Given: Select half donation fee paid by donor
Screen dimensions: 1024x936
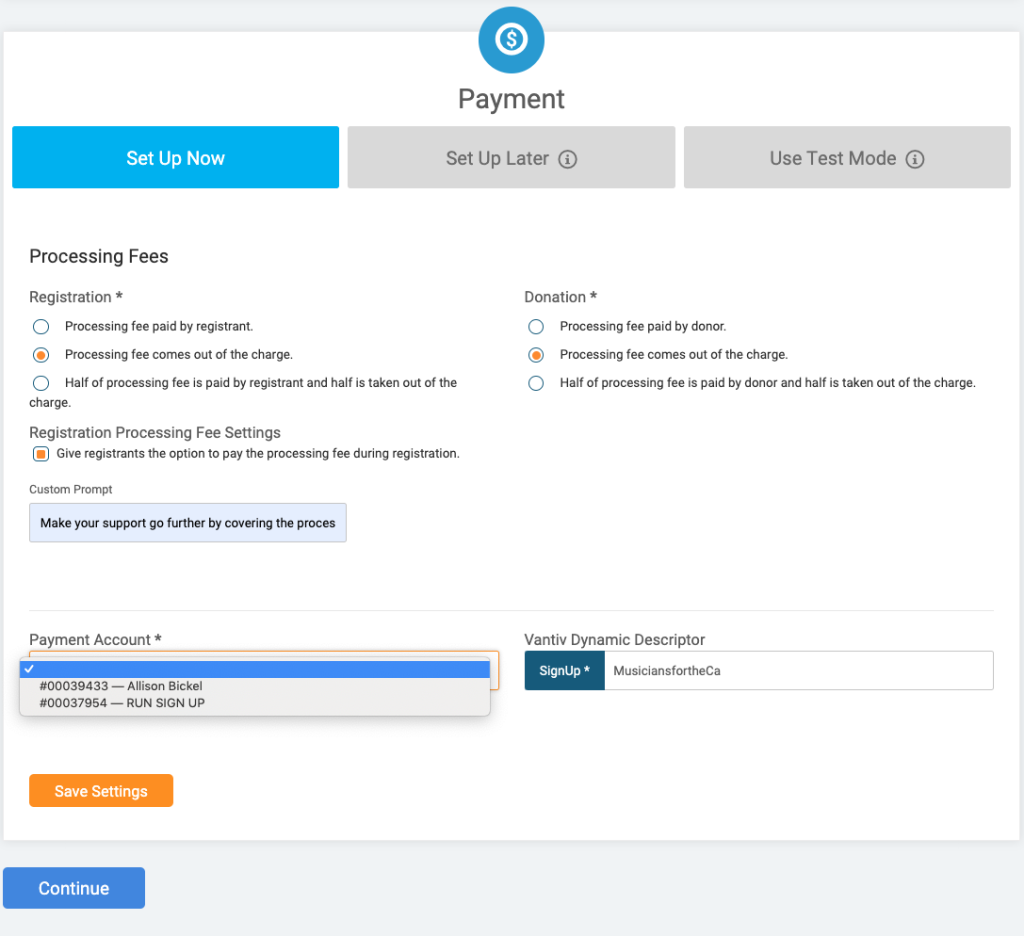Looking at the screenshot, I should tap(536, 383).
